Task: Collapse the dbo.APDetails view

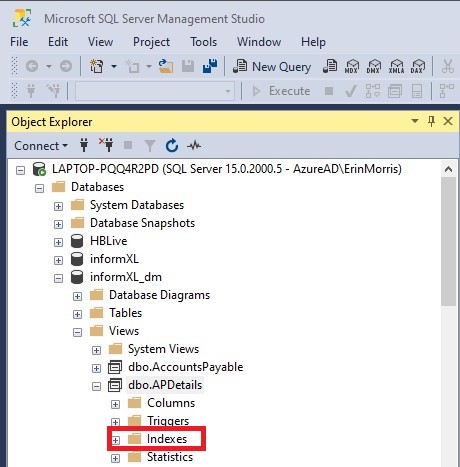Action: coord(96,386)
